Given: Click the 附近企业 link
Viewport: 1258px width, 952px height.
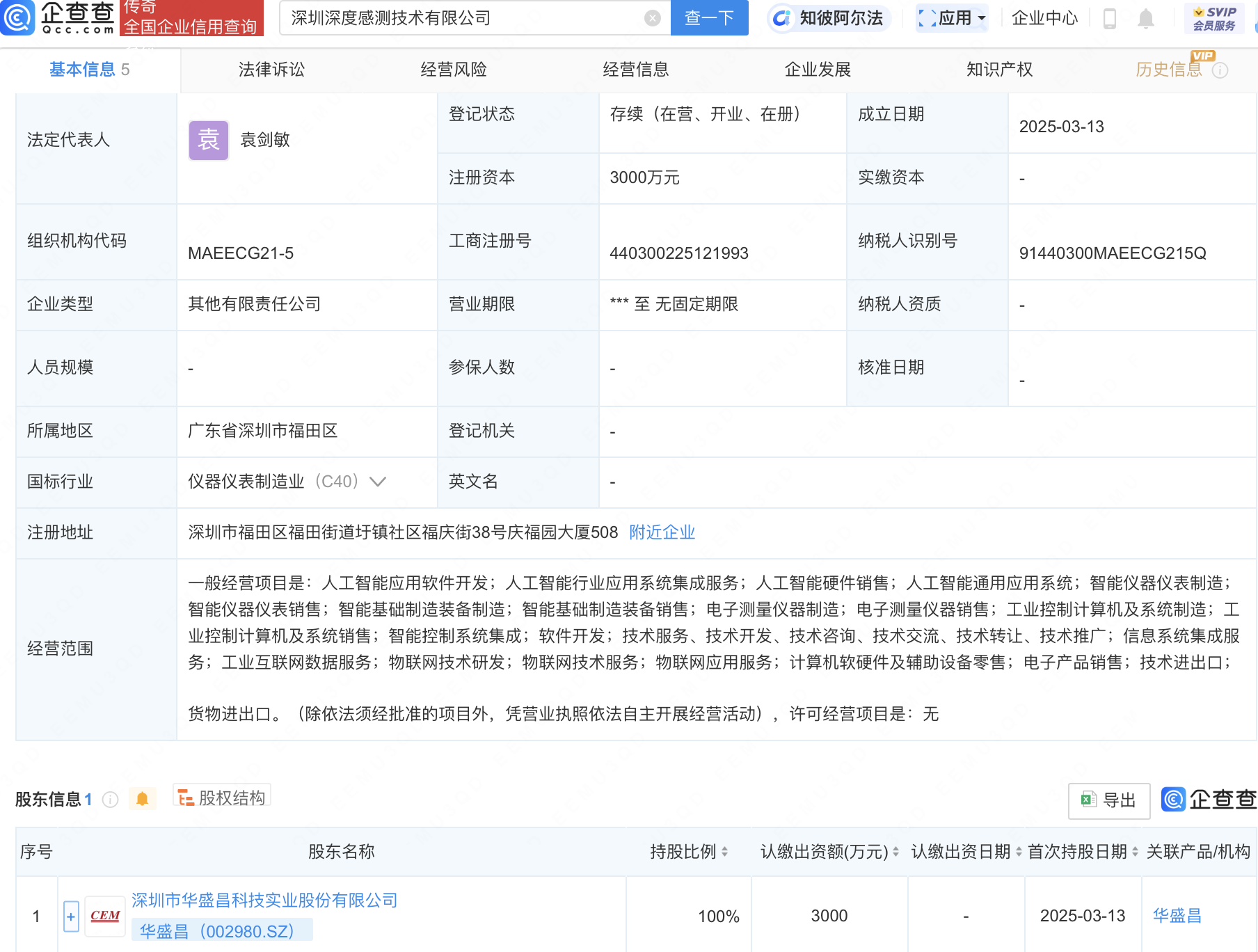Looking at the screenshot, I should (662, 532).
